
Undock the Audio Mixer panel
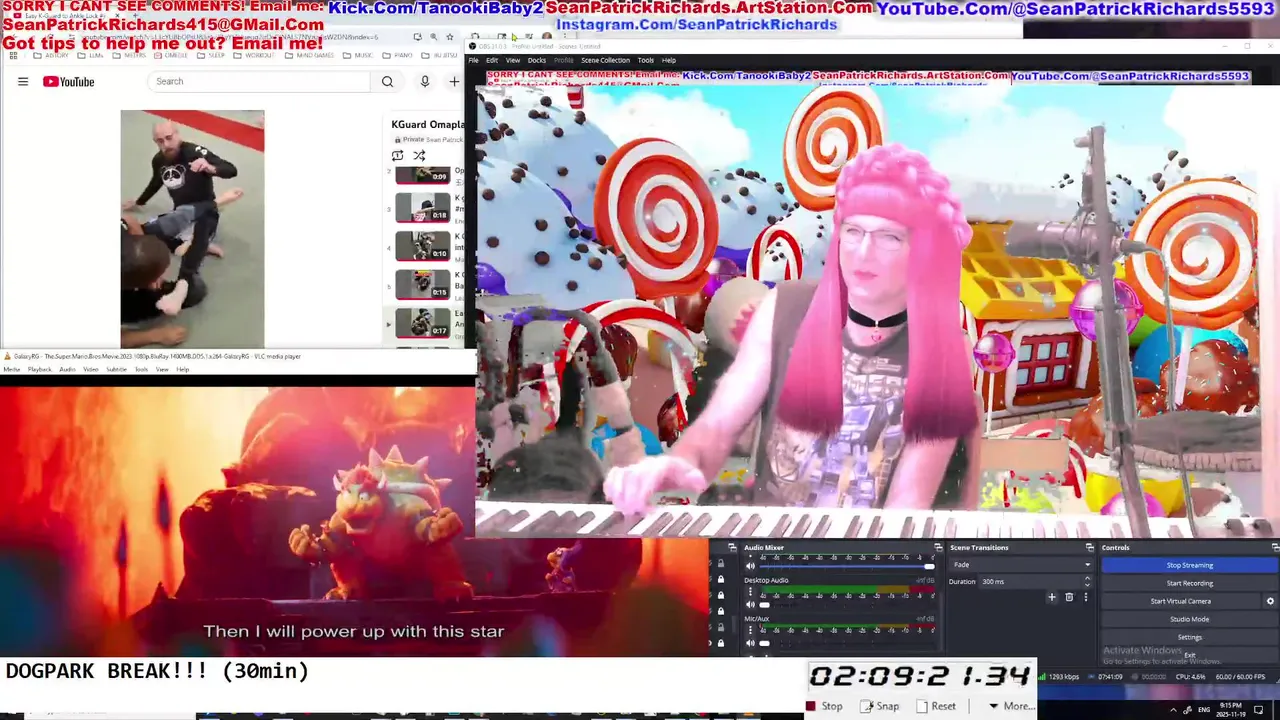pyautogui.click(x=938, y=547)
